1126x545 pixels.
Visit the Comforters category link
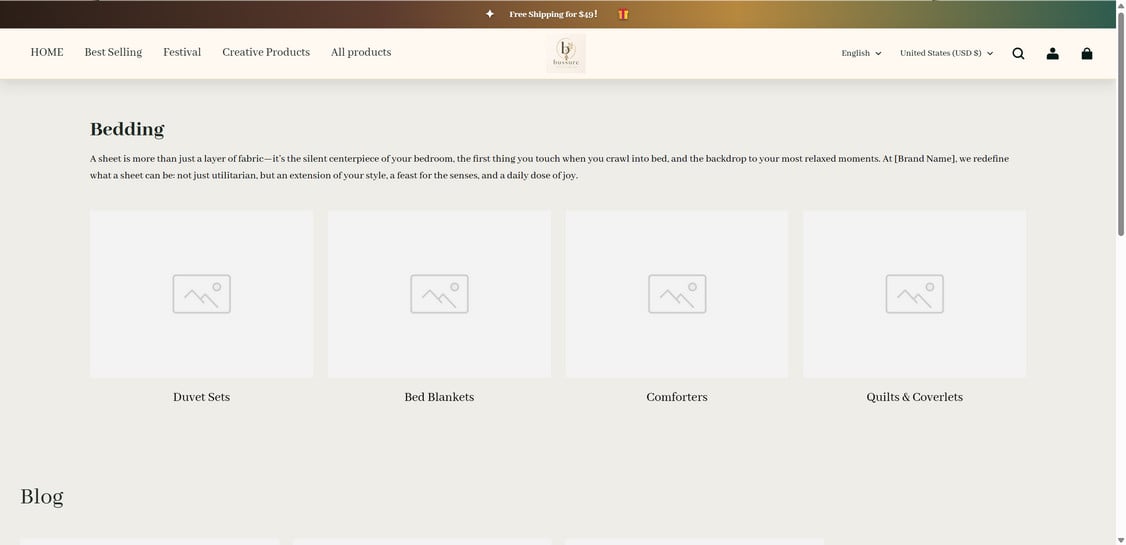[677, 397]
